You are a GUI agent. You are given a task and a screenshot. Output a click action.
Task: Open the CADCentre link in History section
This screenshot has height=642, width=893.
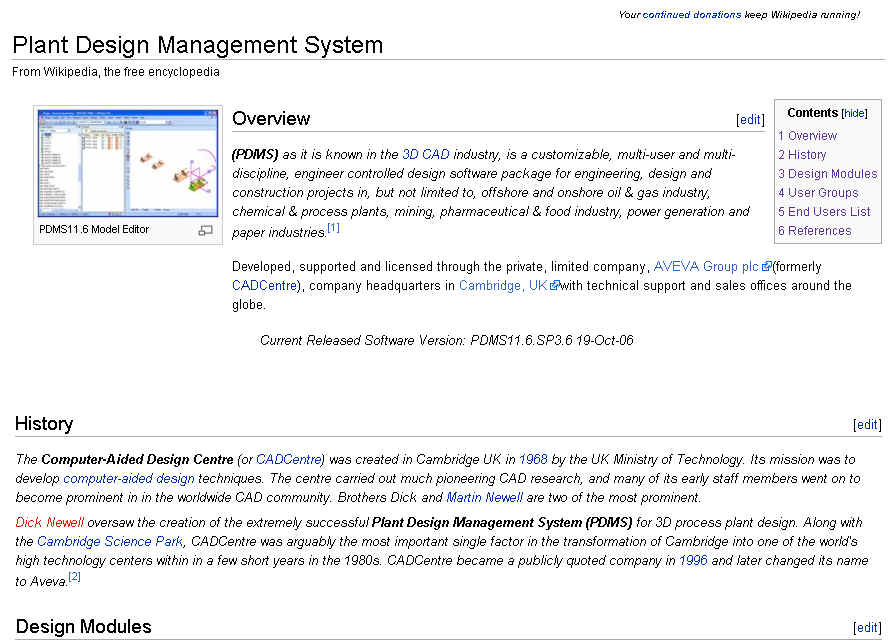(x=289, y=459)
